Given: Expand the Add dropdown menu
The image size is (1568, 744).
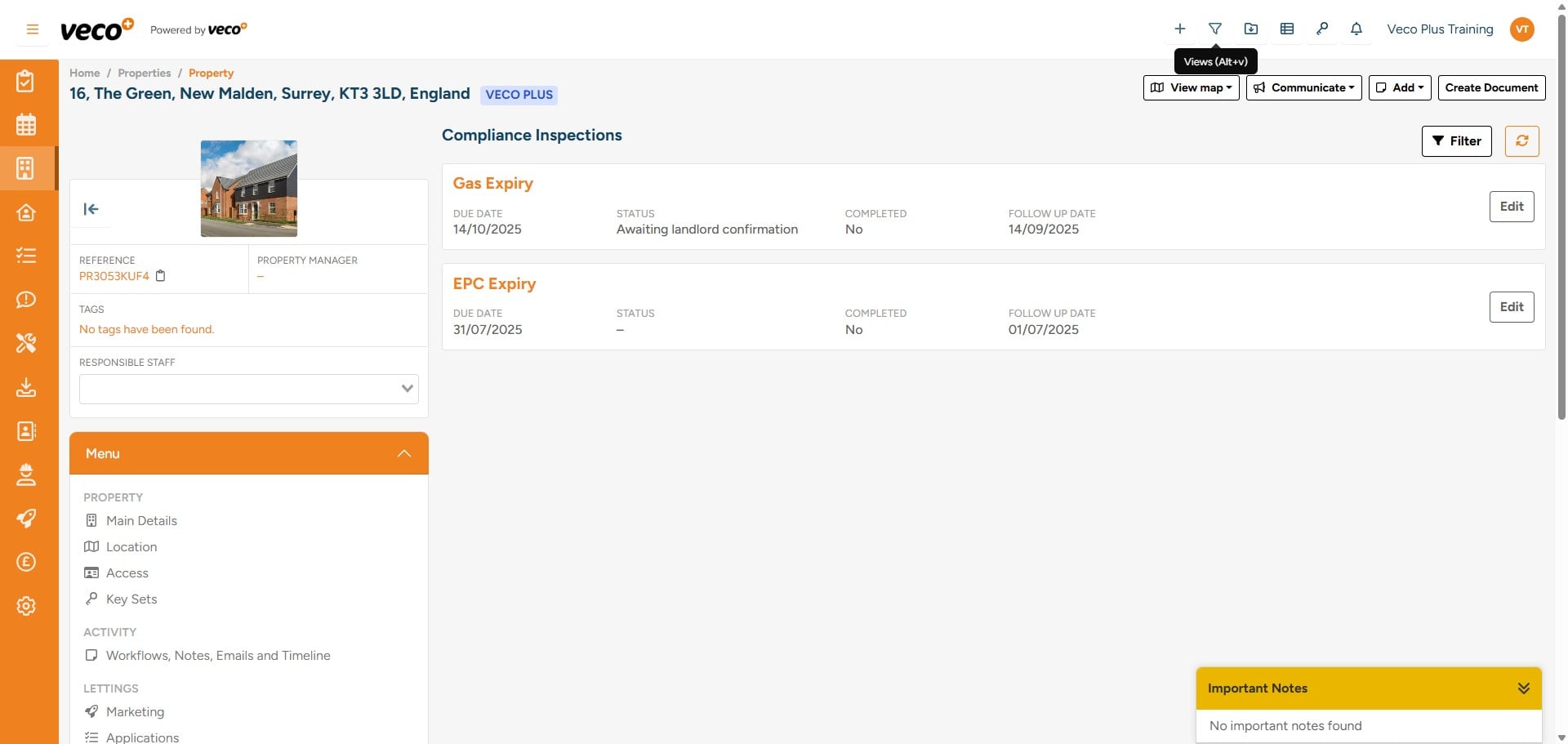Looking at the screenshot, I should pos(1399,87).
